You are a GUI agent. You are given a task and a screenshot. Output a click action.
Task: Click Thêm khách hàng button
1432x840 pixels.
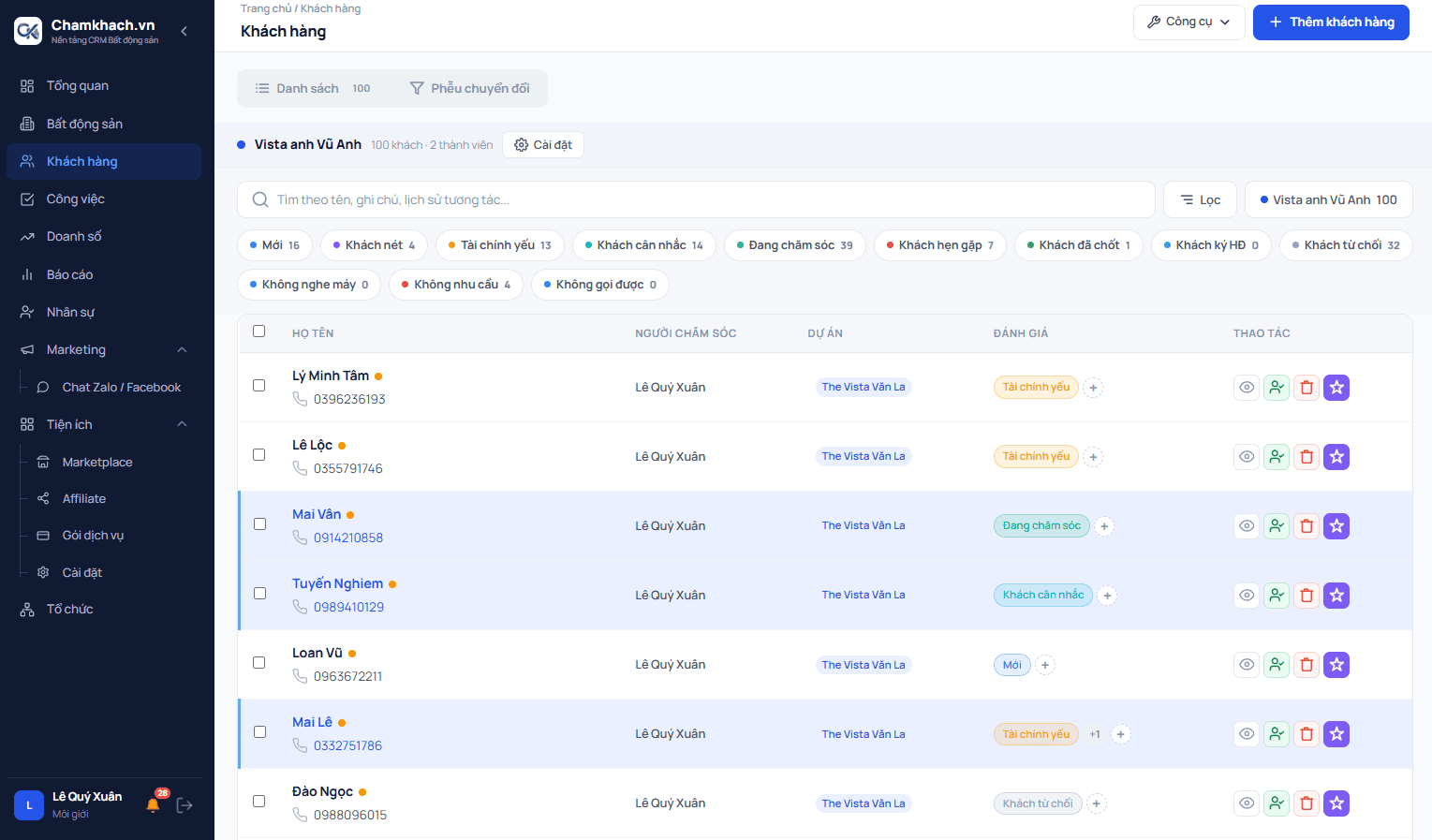tap(1331, 22)
